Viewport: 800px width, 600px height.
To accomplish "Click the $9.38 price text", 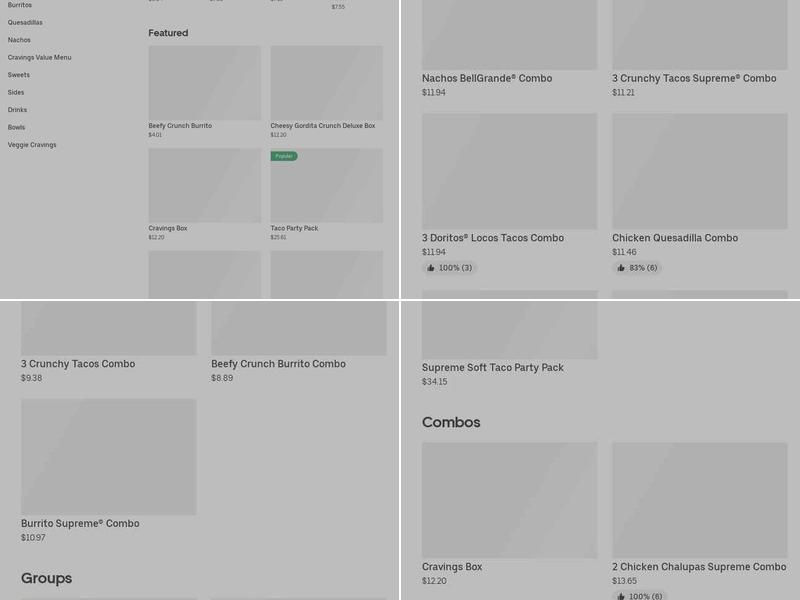I will [32, 378].
